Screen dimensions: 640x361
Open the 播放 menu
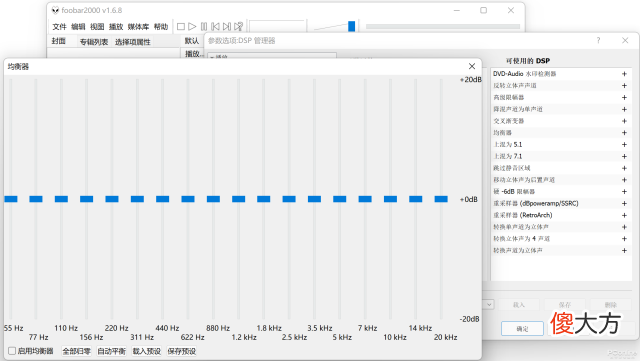[x=116, y=27]
